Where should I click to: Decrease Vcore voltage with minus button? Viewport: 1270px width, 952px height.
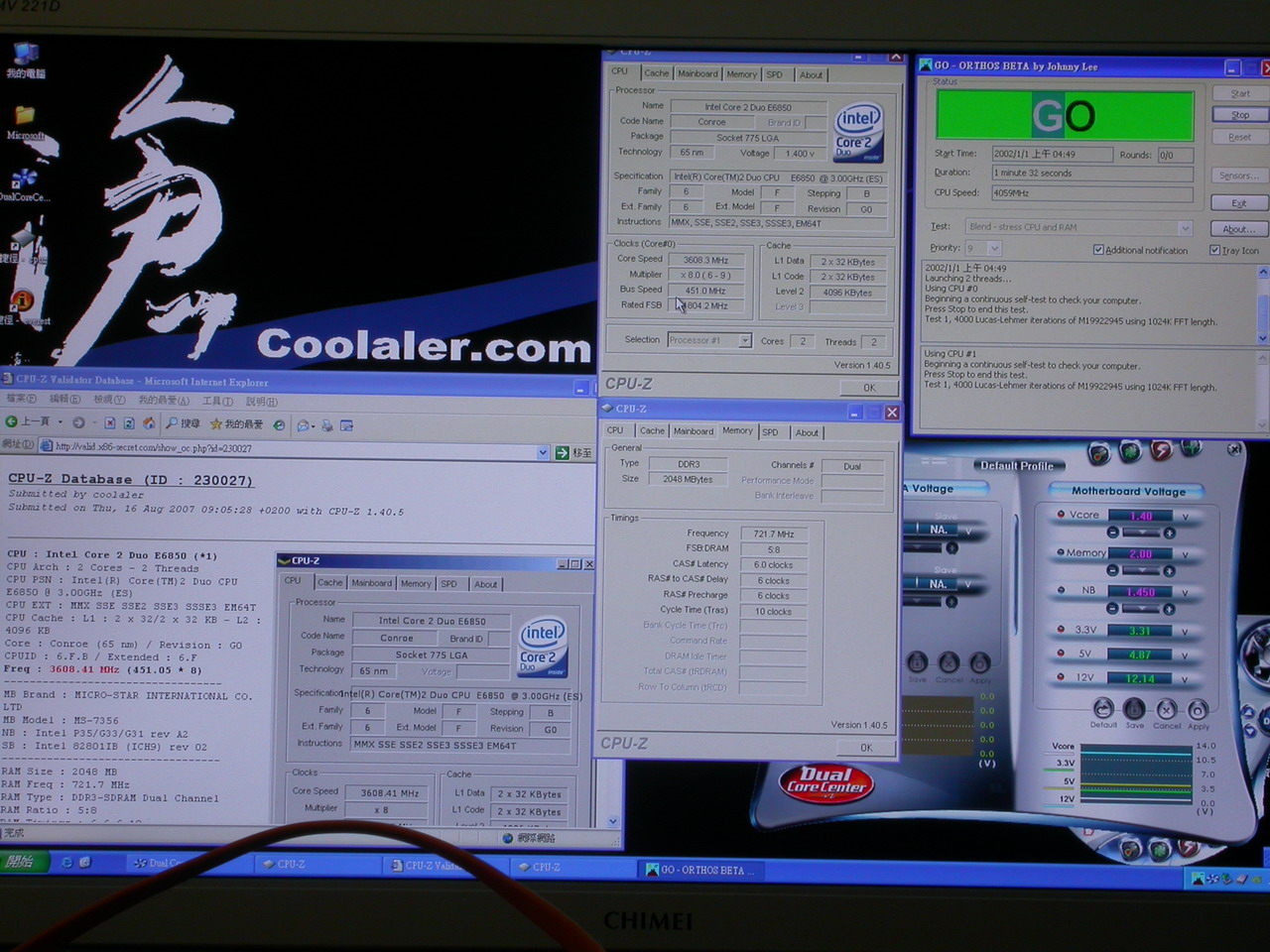coord(1112,533)
